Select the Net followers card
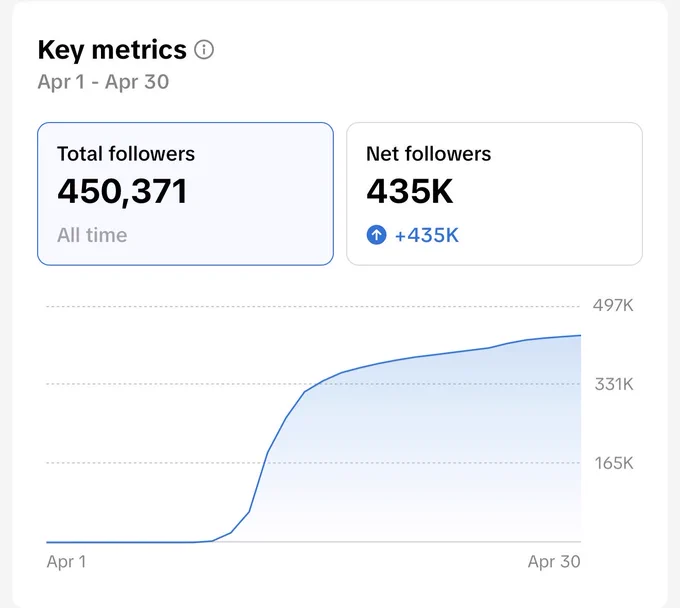The image size is (680, 608). (494, 194)
